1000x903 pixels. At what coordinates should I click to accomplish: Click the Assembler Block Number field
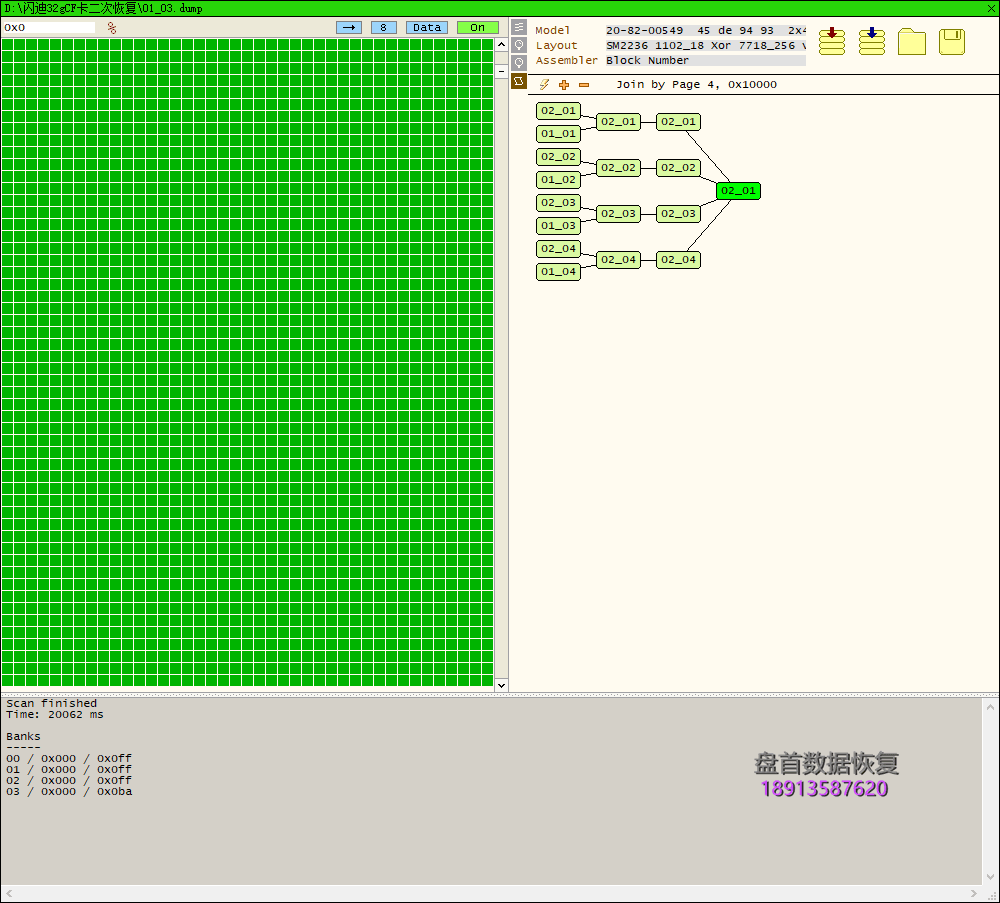(x=705, y=61)
